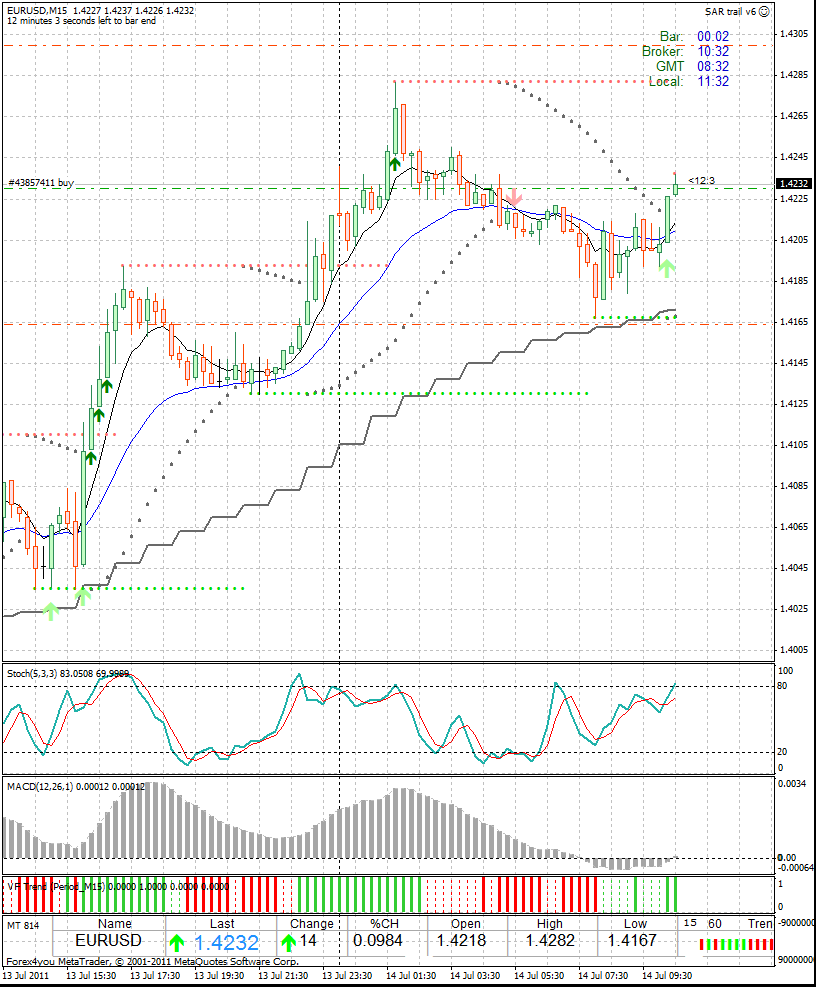Click the SAR trail v6 label
The width and height of the screenshot is (816, 987).
tap(730, 11)
